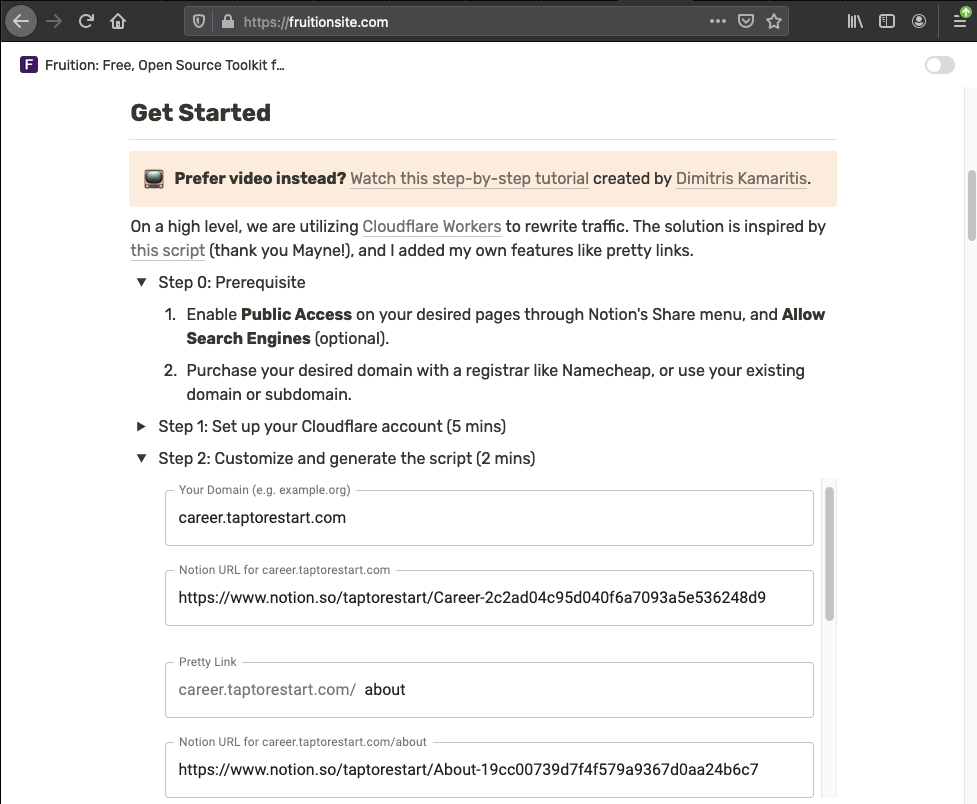Follow the Cloudflare Workers link

click(432, 226)
